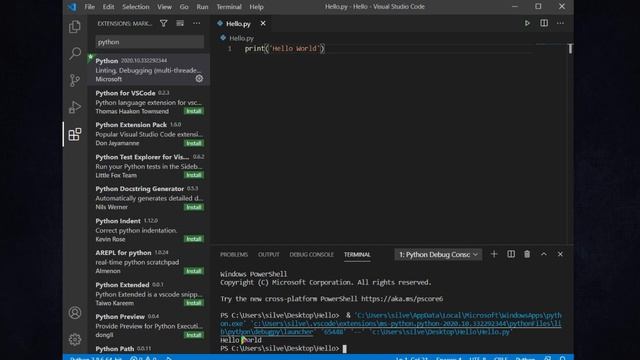
Task: Install Python Extension Pack
Action: (x=194, y=143)
